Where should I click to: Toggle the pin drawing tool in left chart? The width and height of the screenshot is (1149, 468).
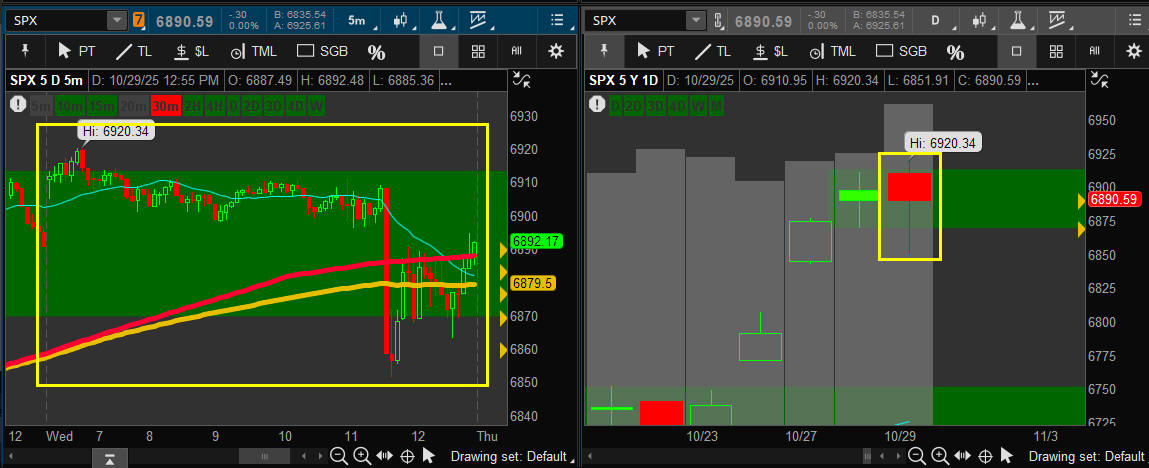tap(24, 52)
